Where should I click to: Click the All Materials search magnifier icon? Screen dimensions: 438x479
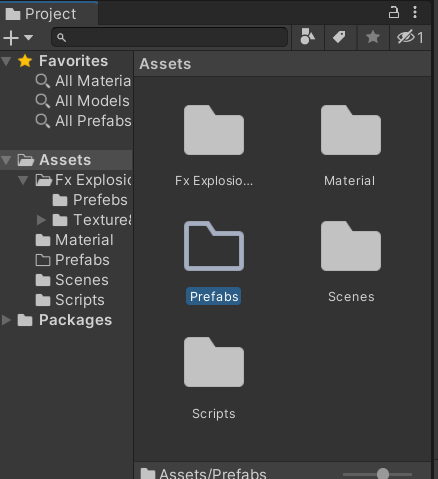coord(43,81)
